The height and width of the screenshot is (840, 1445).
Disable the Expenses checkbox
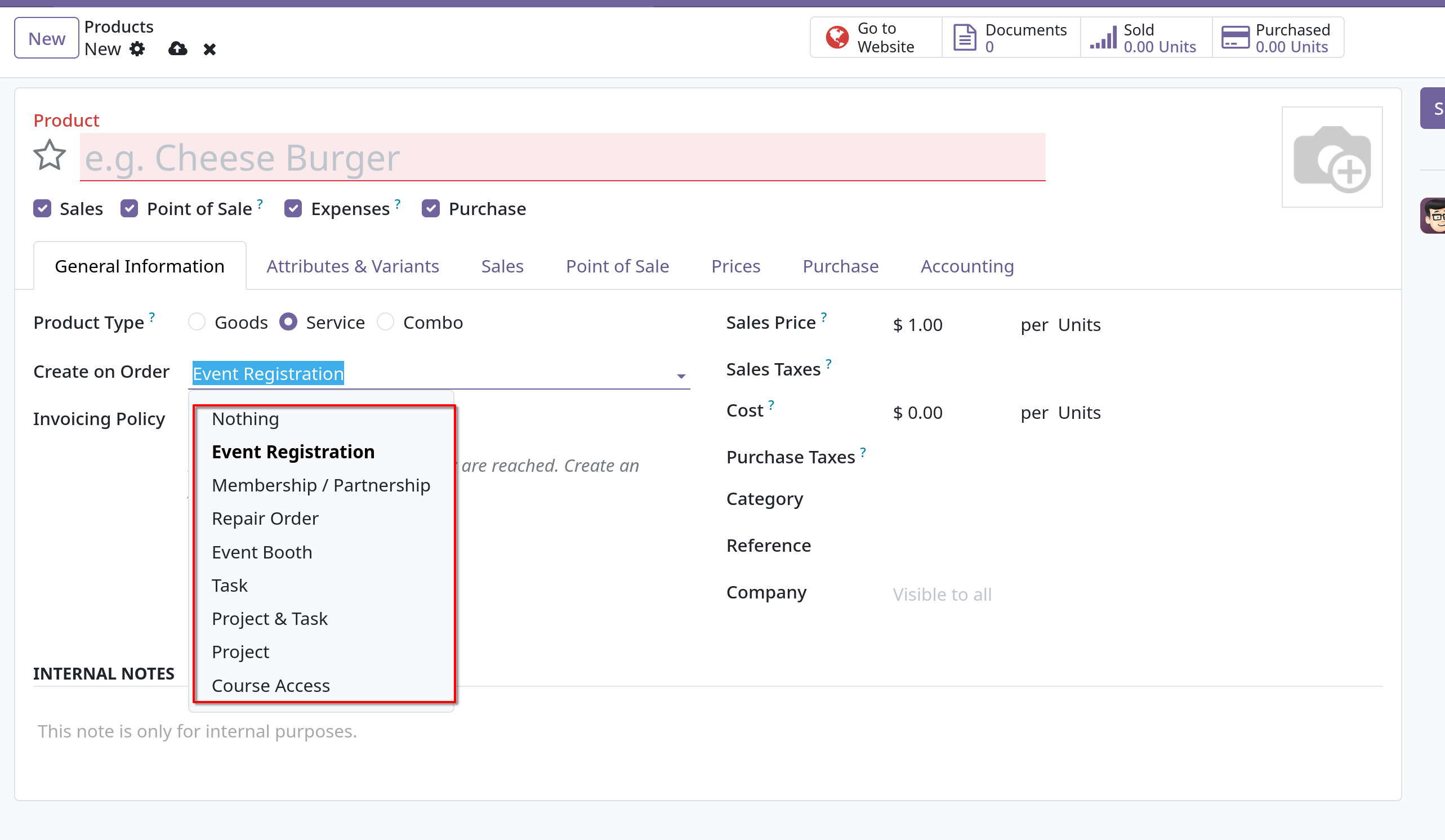(293, 209)
